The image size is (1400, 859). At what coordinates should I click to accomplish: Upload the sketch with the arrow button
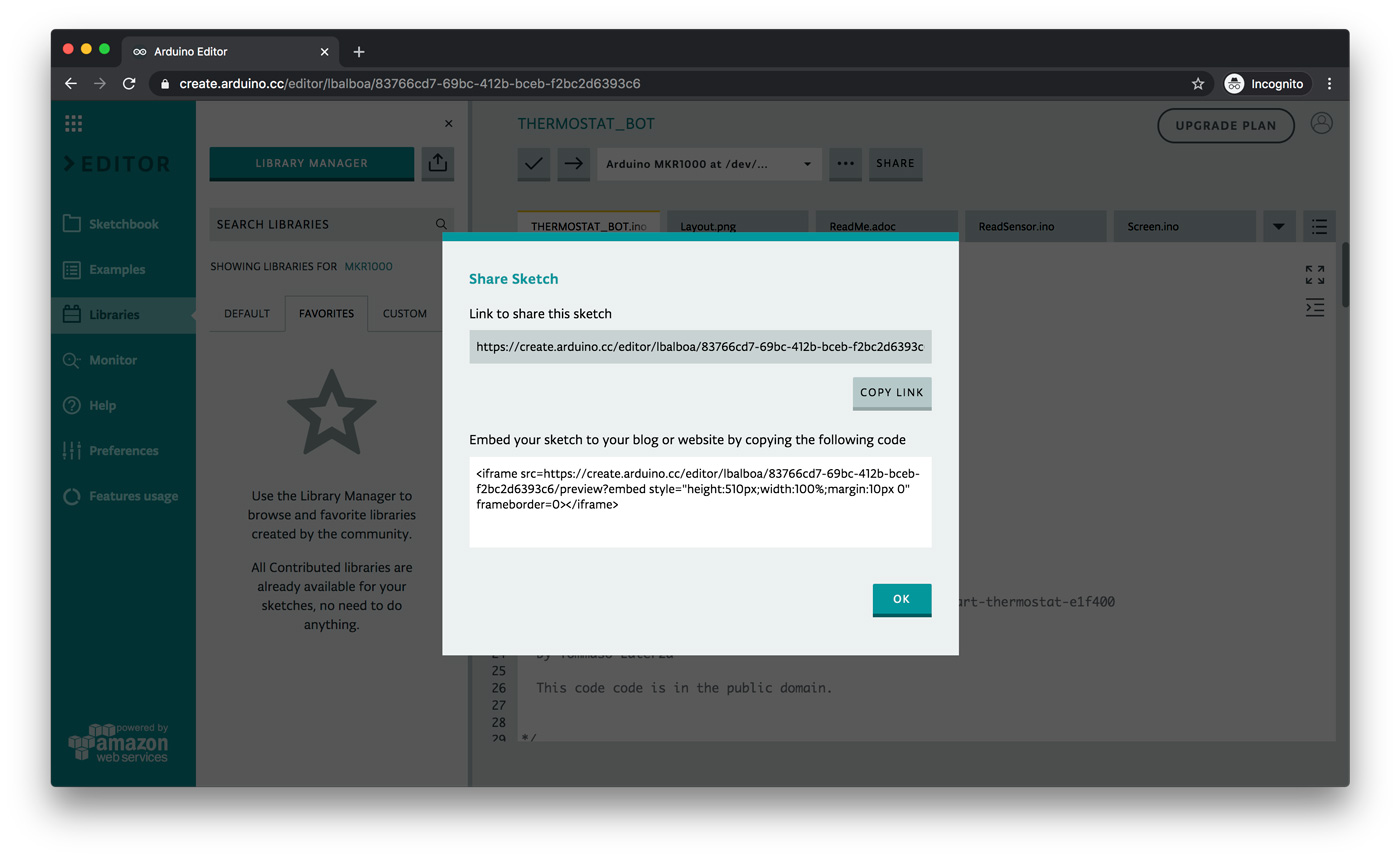tap(573, 164)
